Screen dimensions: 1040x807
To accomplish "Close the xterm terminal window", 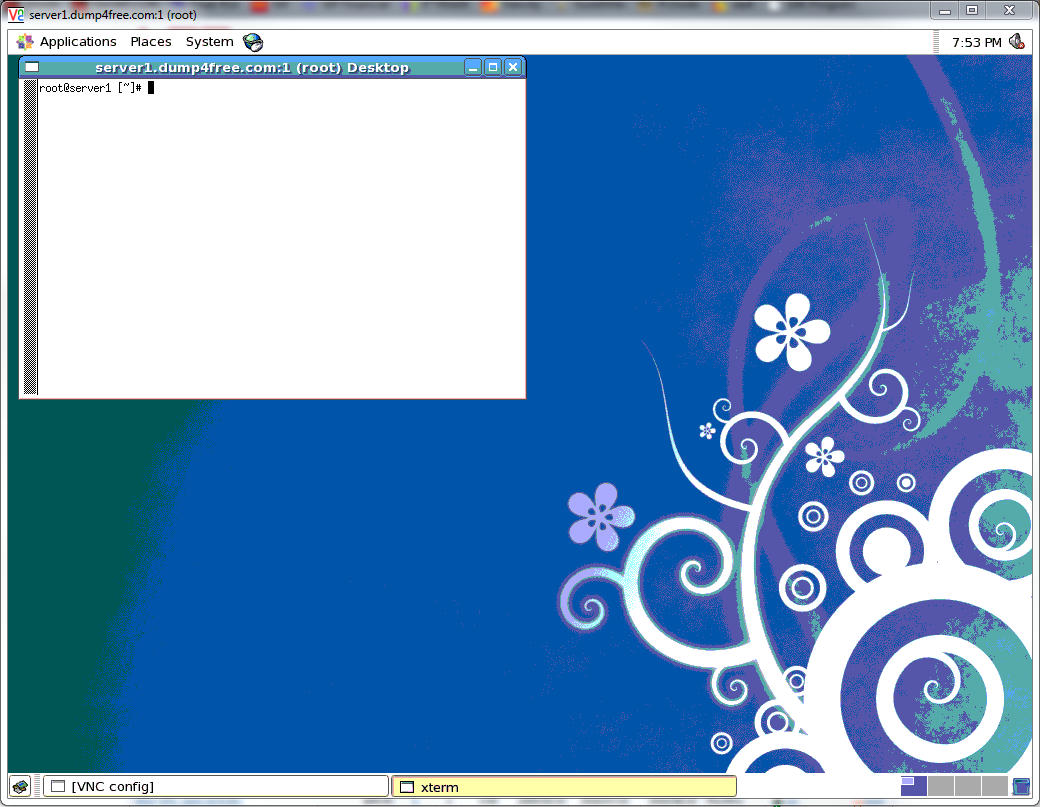I will (x=513, y=67).
